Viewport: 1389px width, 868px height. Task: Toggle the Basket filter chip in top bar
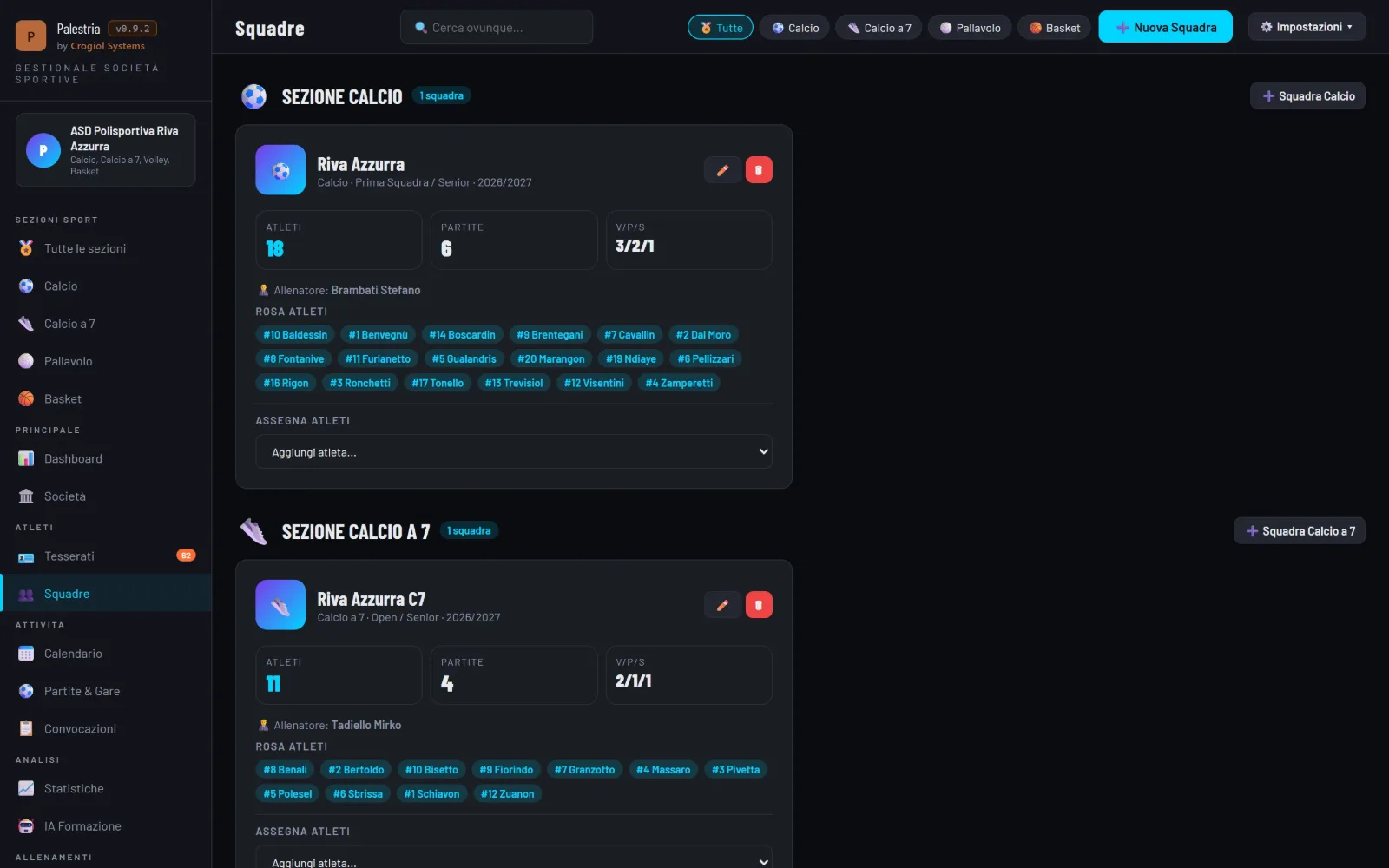click(x=1055, y=28)
